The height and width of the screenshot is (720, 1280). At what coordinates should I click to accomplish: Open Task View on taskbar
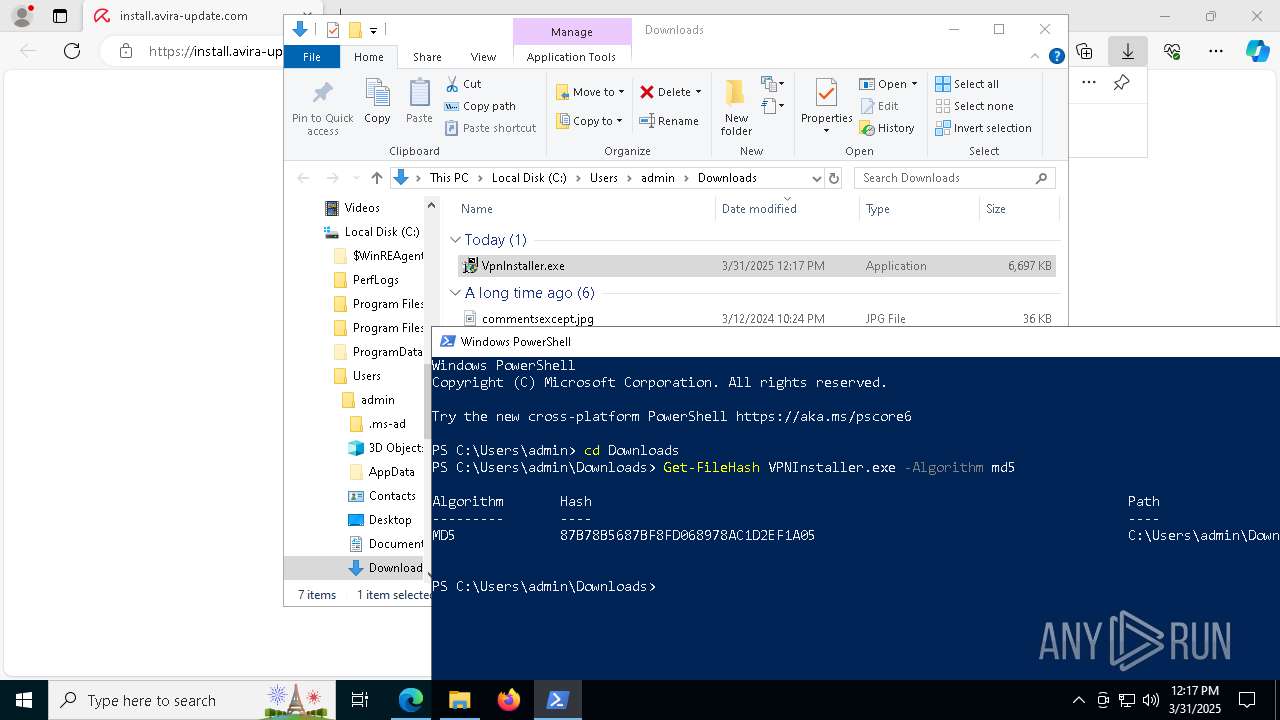coord(360,700)
